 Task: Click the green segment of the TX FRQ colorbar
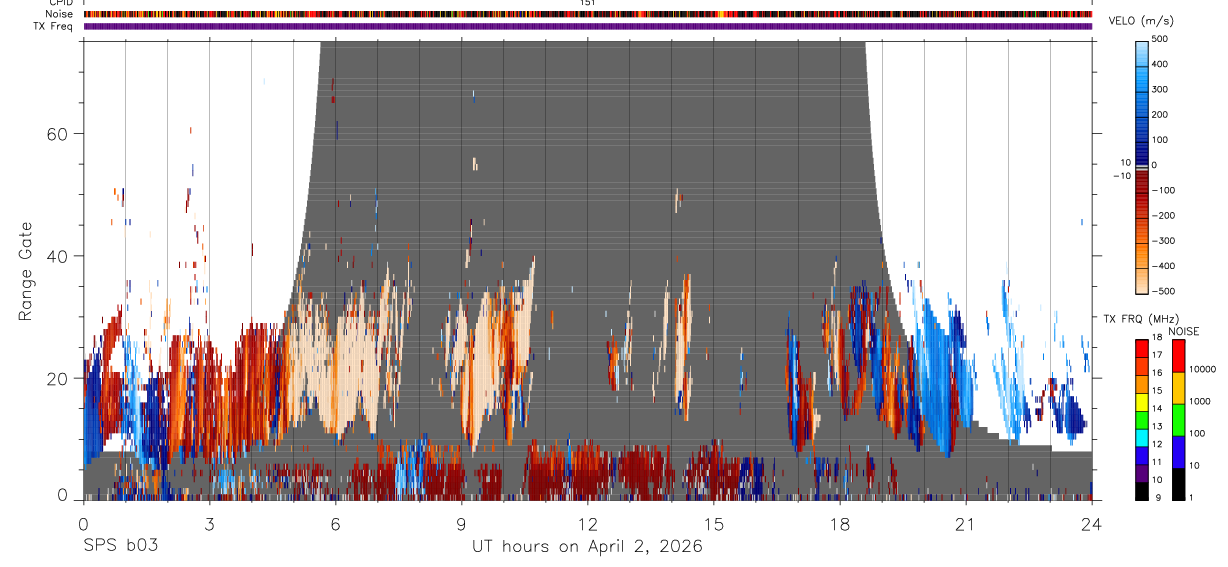[1143, 420]
